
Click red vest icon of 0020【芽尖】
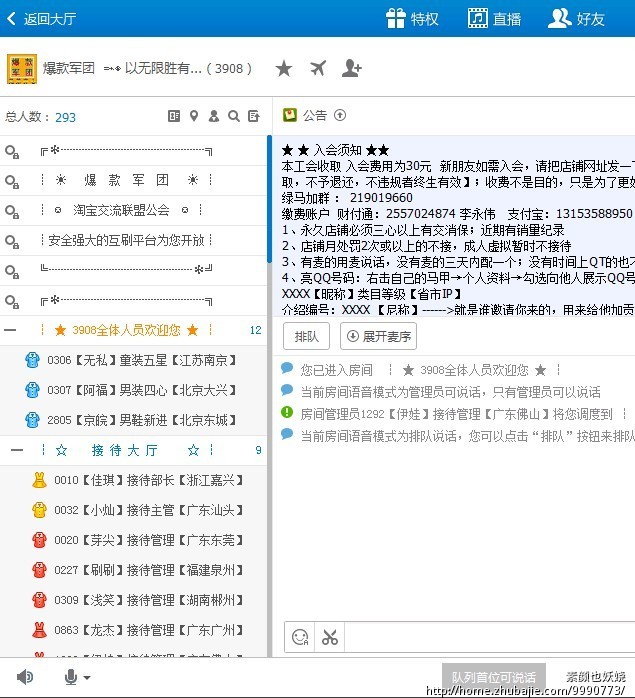[x=39, y=540]
